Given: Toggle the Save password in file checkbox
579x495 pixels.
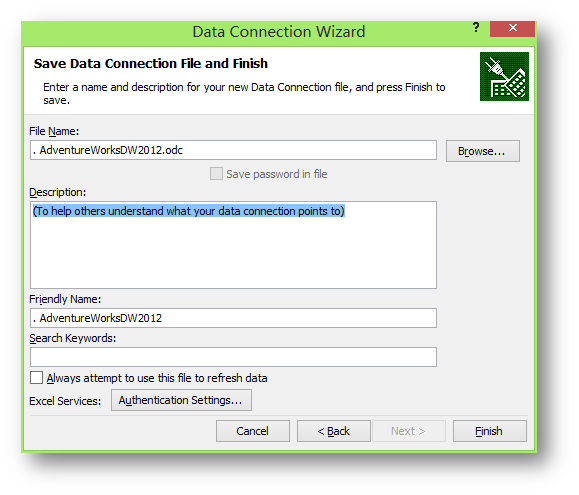Looking at the screenshot, I should point(216,173).
